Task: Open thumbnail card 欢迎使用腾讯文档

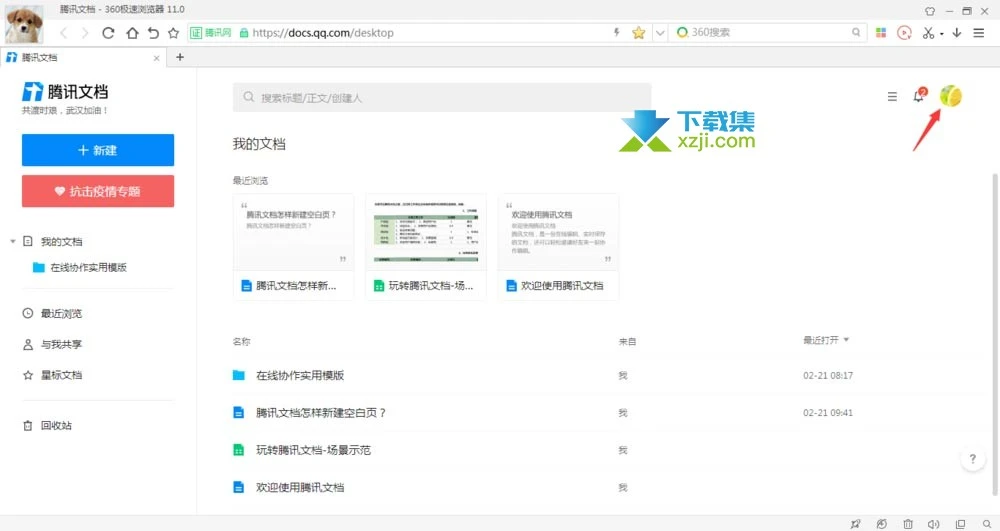Action: [x=559, y=247]
